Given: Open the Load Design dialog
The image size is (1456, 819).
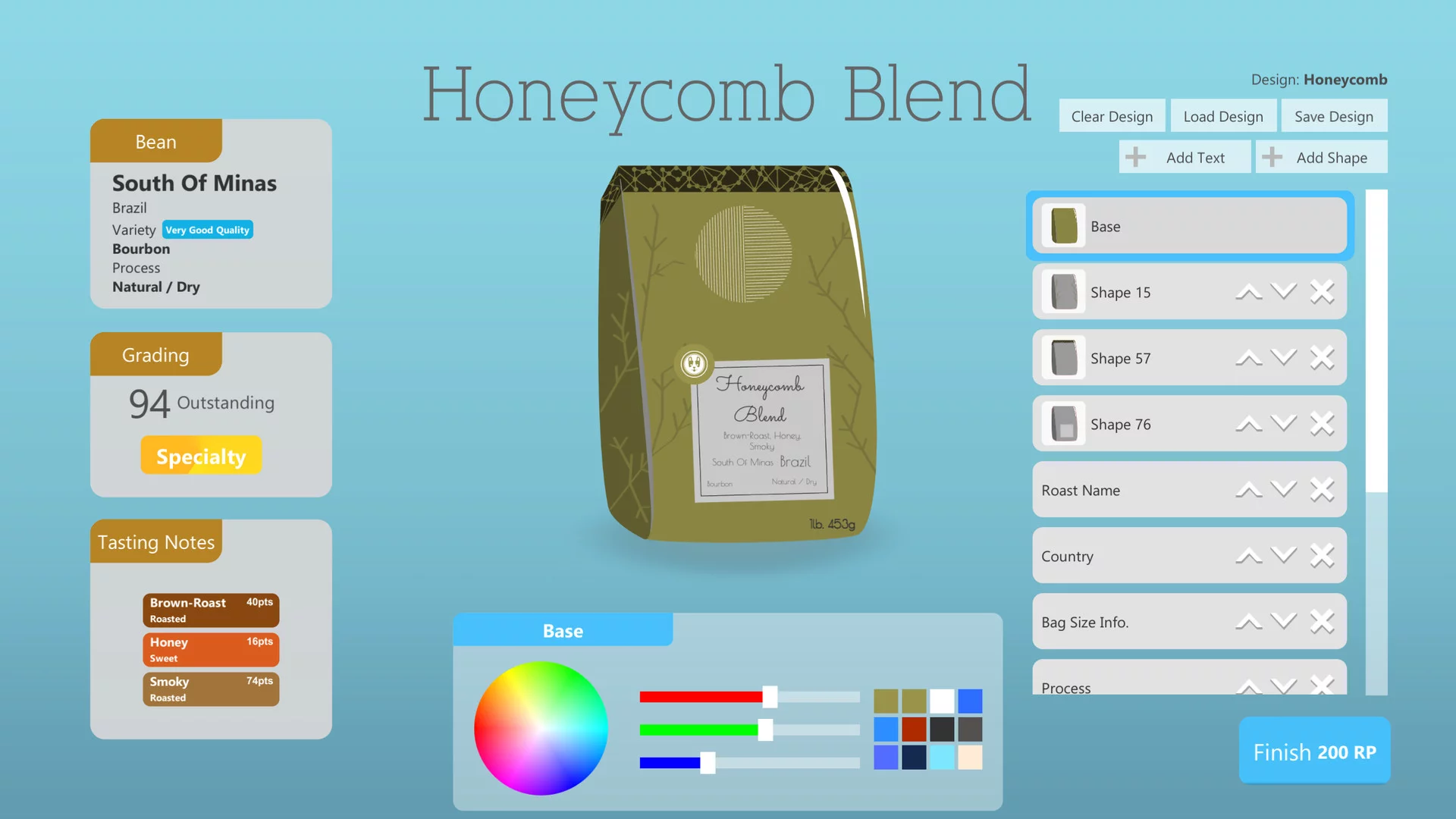Looking at the screenshot, I should [x=1223, y=116].
